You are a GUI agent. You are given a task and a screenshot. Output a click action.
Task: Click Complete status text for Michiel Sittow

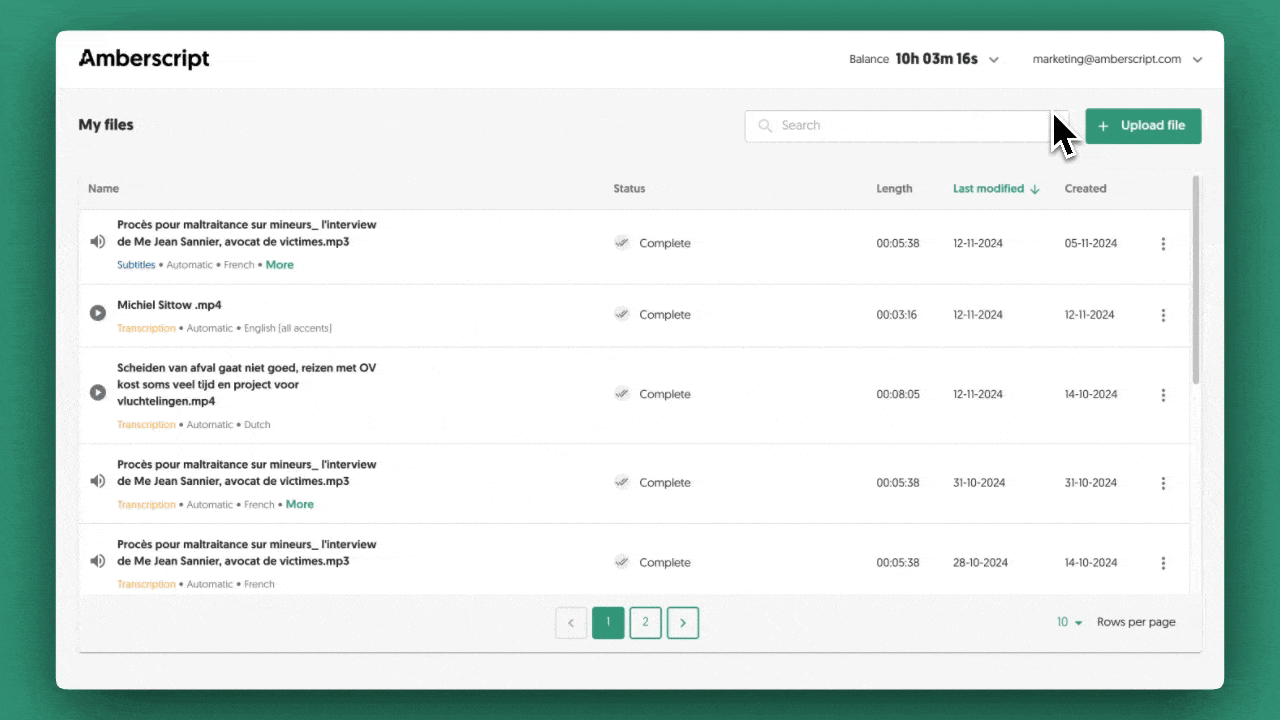[665, 314]
